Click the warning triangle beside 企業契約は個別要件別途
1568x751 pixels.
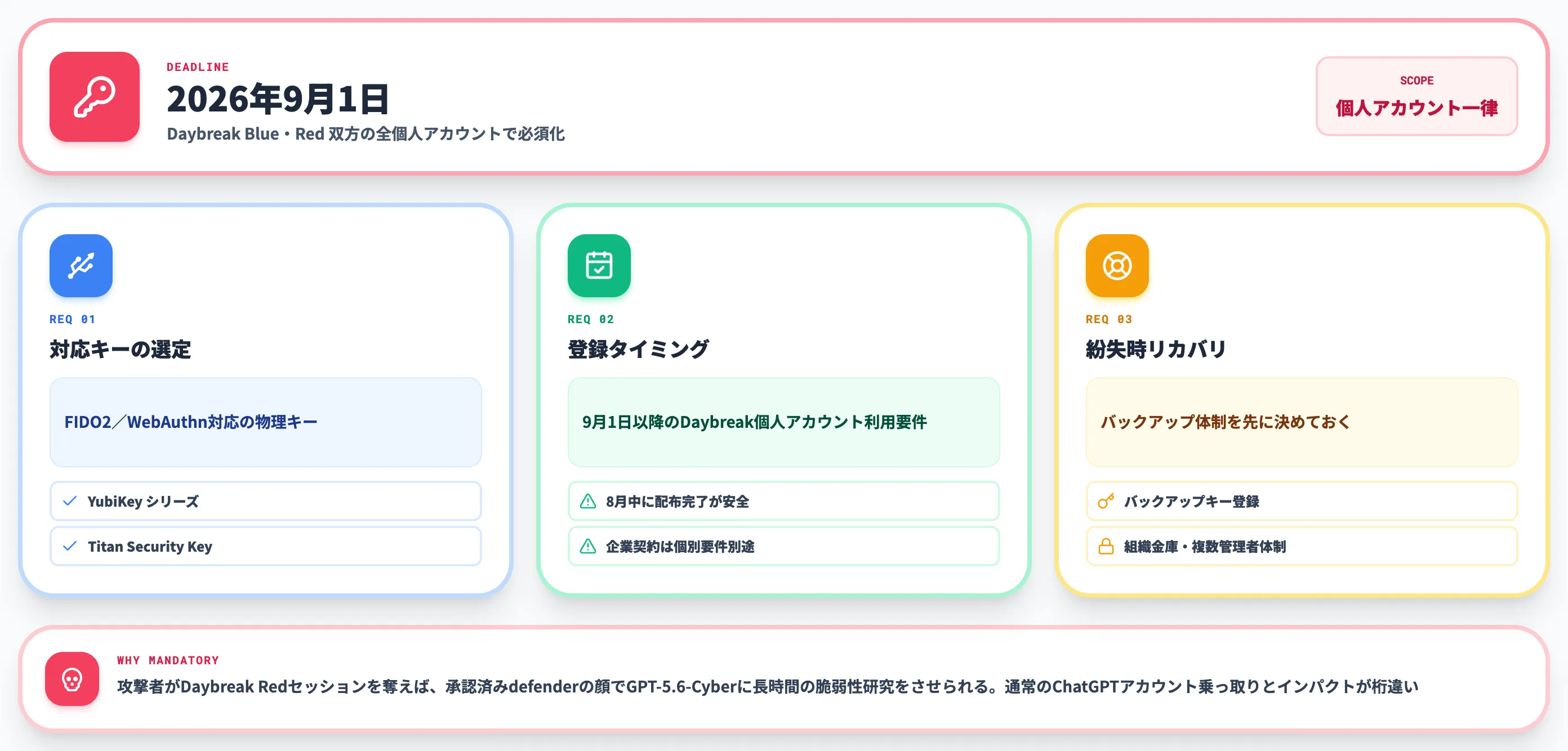(x=588, y=546)
